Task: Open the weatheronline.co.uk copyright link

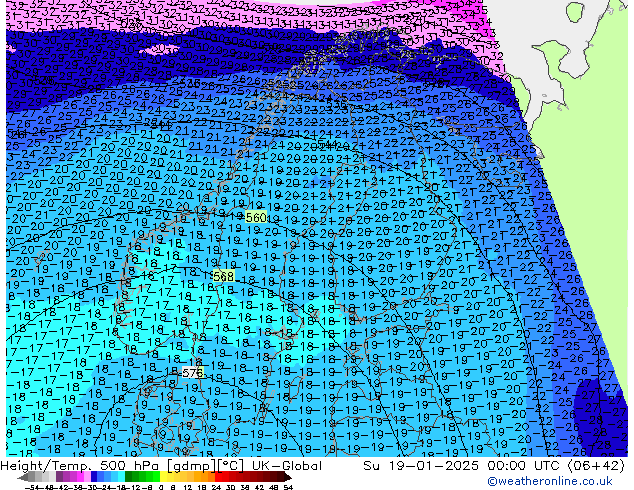Action: [550, 481]
